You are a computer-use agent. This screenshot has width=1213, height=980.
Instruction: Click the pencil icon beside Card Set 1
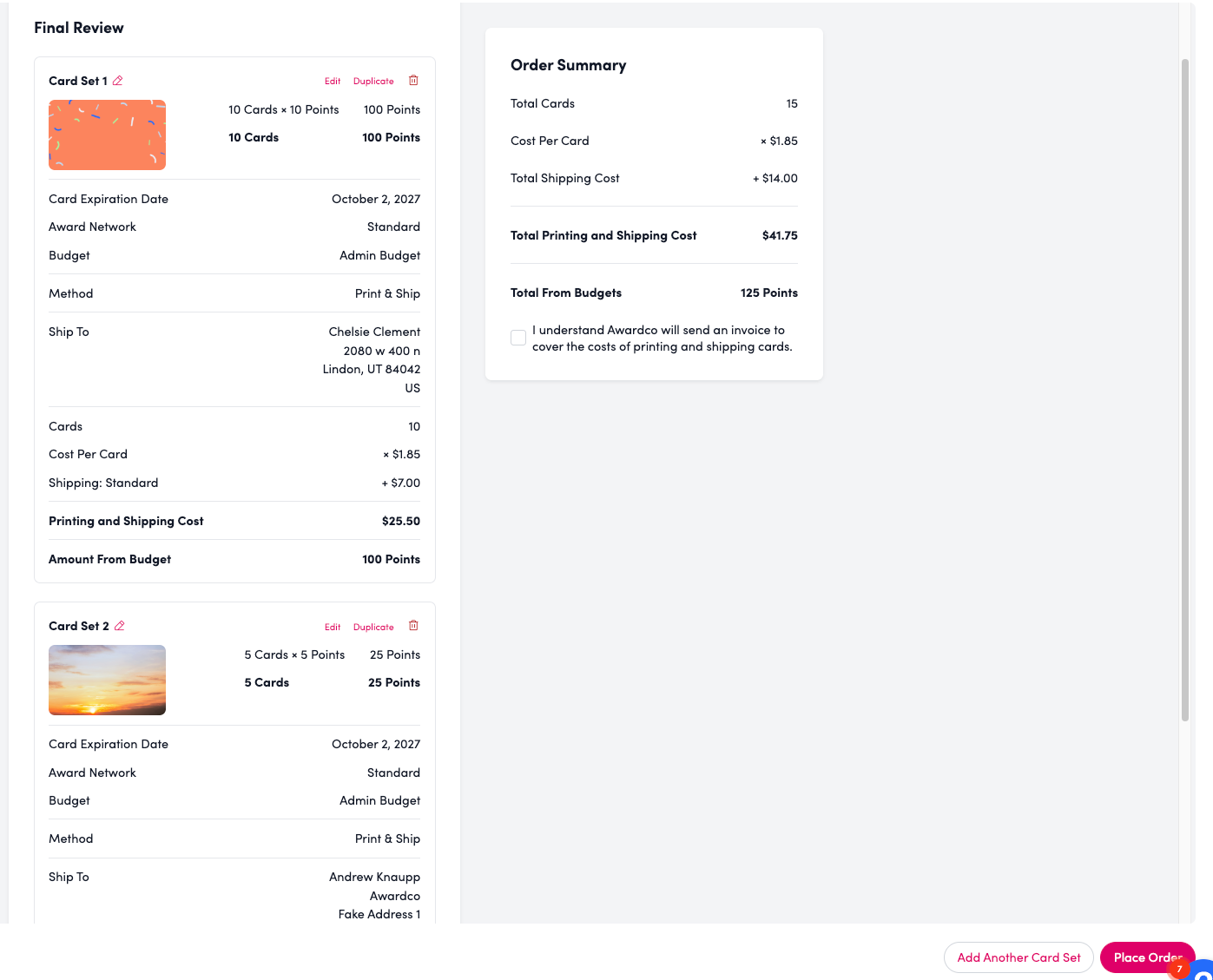click(x=118, y=81)
